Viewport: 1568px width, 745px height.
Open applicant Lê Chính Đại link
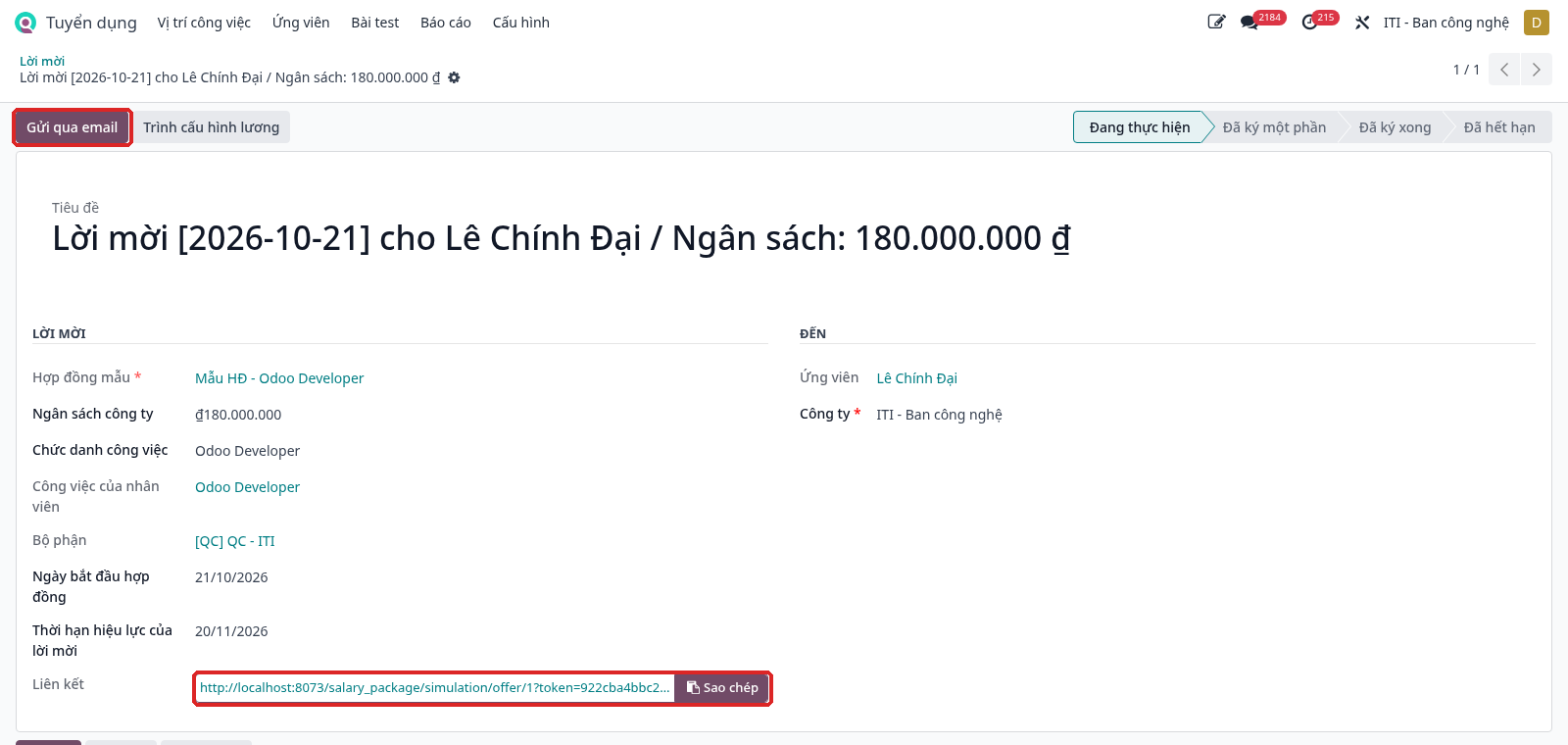[916, 378]
